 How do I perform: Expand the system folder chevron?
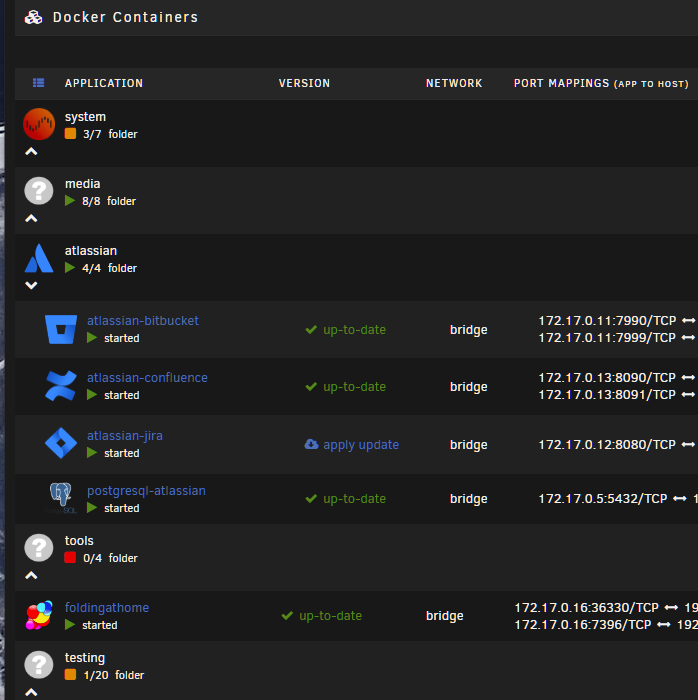point(31,152)
